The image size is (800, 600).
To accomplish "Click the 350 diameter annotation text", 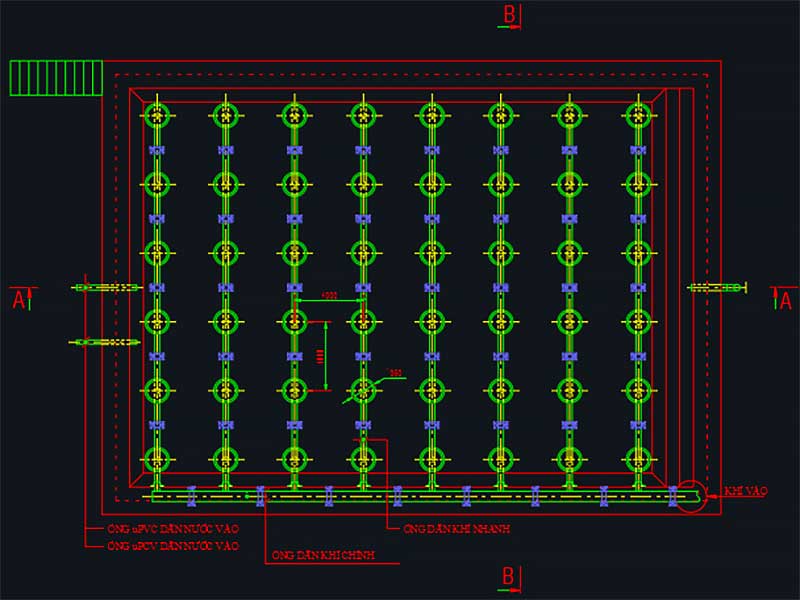I will coord(396,373).
